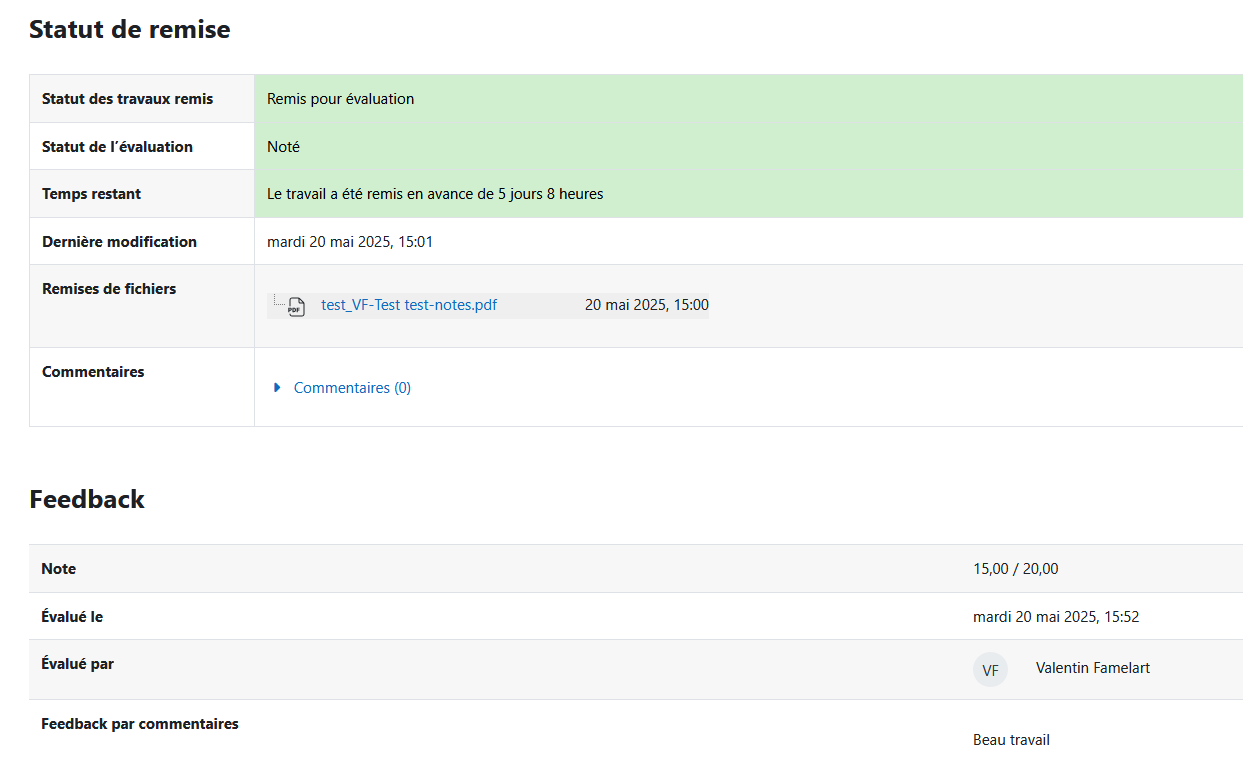Select the Beau travail feedback comment
Image resolution: width=1243 pixels, height=773 pixels.
(x=1011, y=740)
